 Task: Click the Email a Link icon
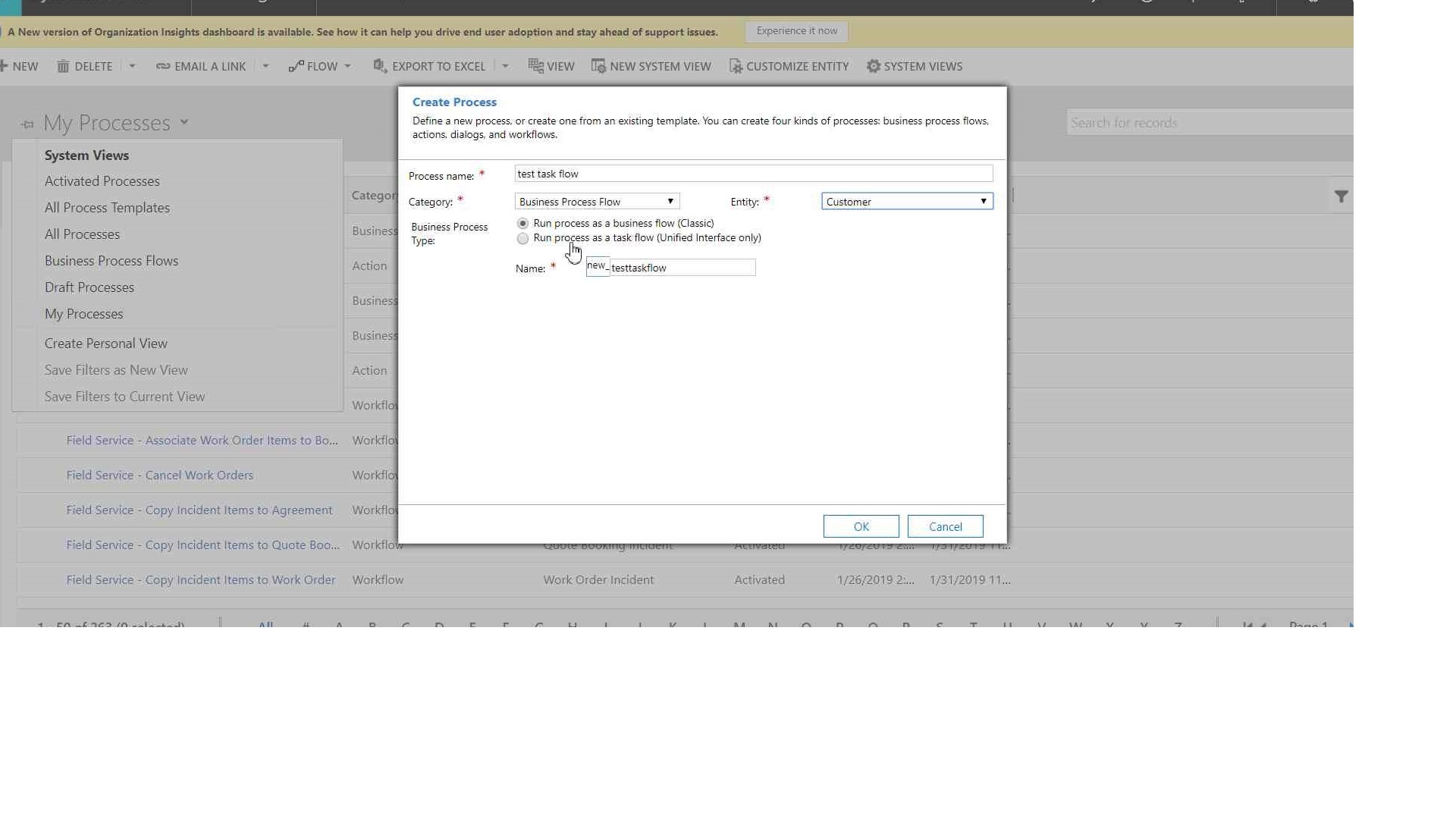pos(162,67)
